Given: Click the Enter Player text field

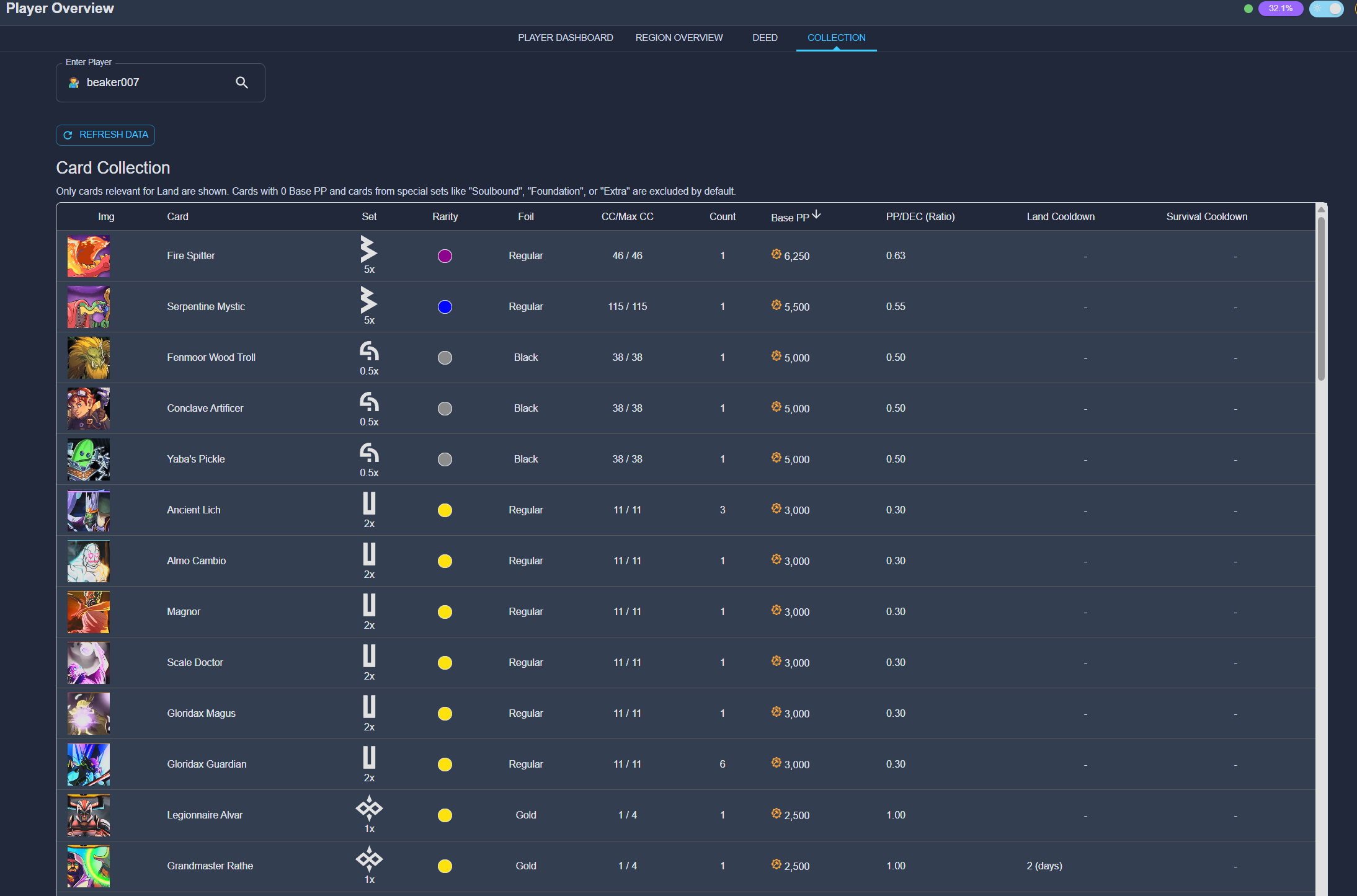Looking at the screenshot, I should (x=155, y=82).
